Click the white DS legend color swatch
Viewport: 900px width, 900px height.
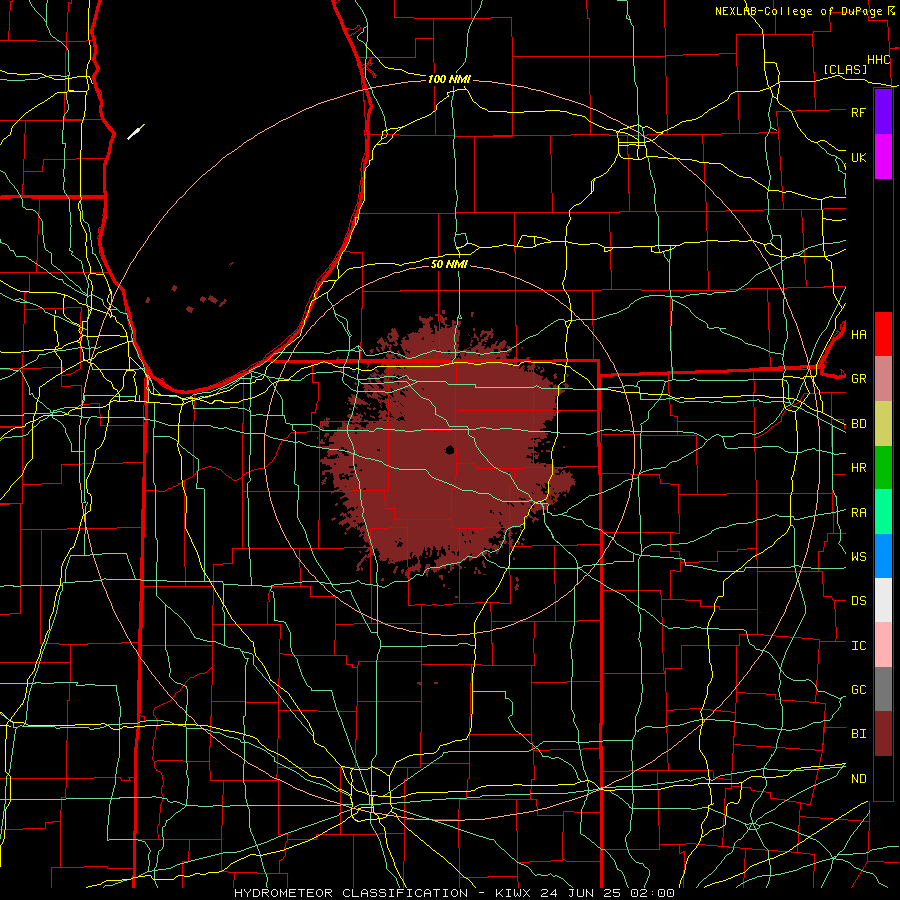point(883,600)
